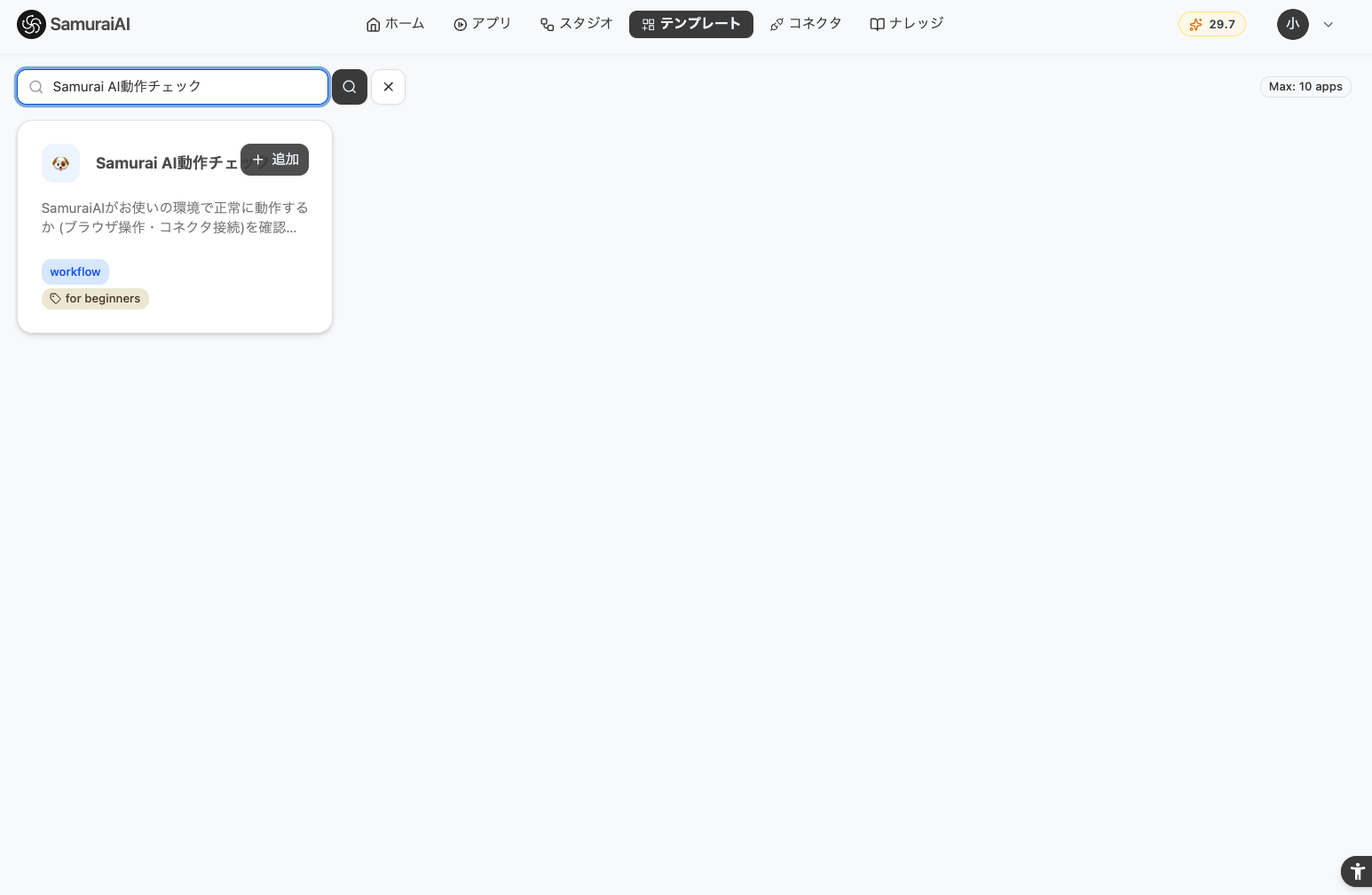Open the ホーム tab
The height and width of the screenshot is (895, 1372).
coord(395,24)
